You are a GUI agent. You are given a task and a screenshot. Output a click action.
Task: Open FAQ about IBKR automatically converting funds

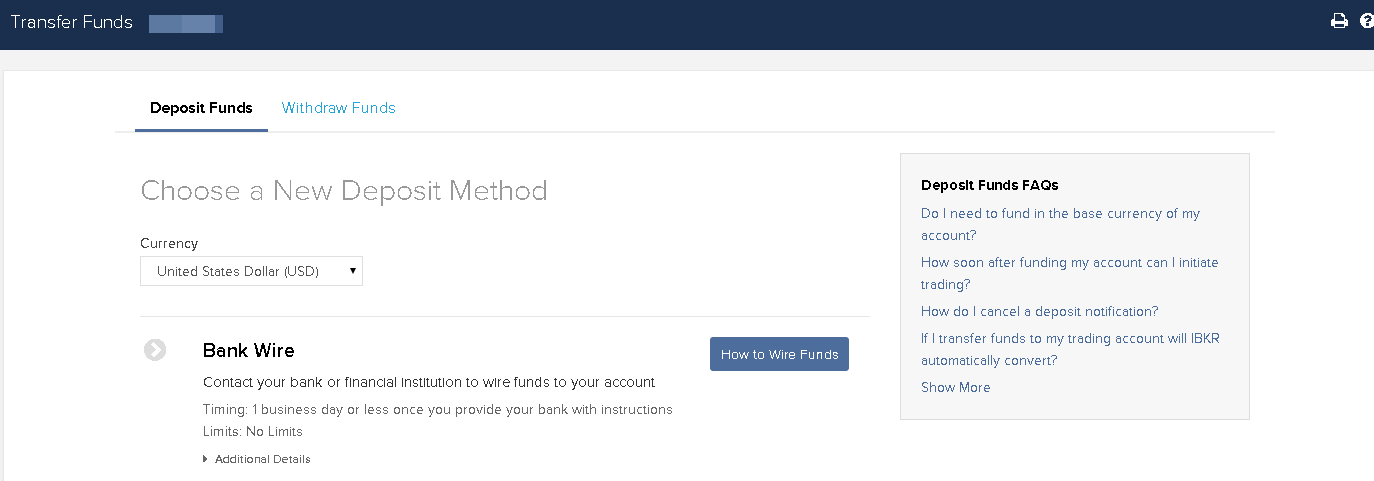(x=1070, y=349)
